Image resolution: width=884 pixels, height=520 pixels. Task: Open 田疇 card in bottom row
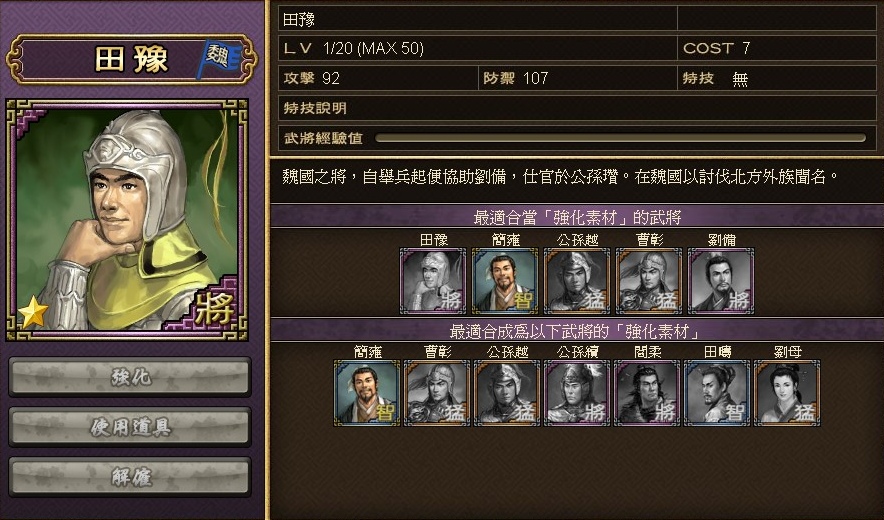tap(717, 393)
